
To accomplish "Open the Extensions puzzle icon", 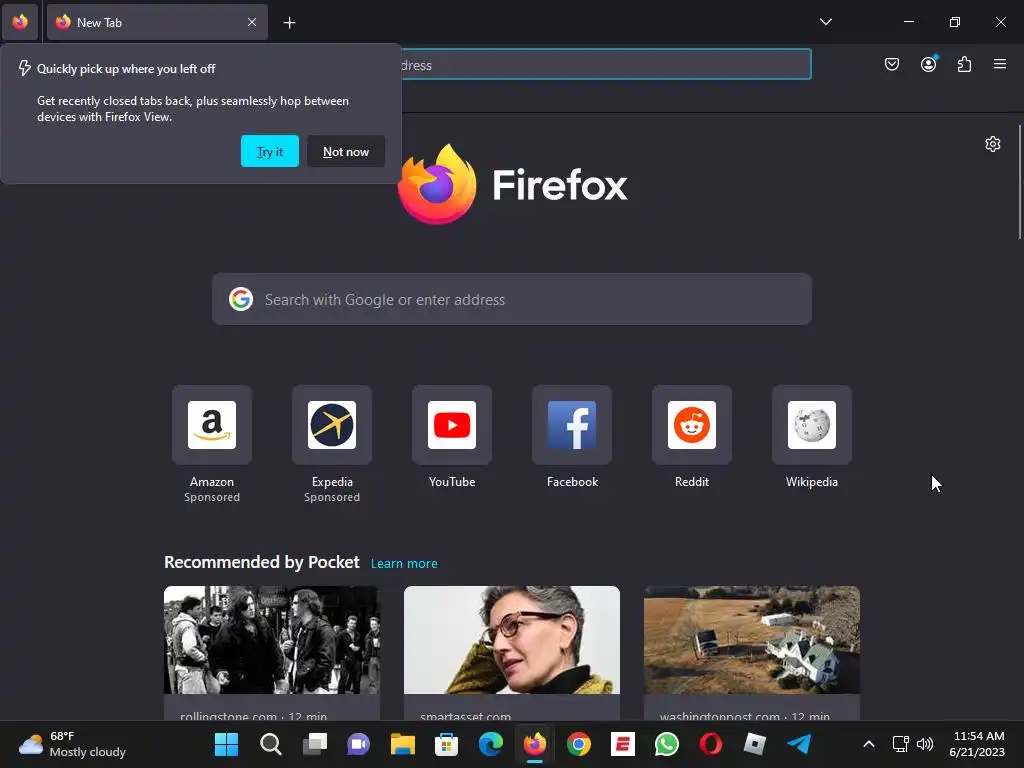I will click(x=964, y=64).
